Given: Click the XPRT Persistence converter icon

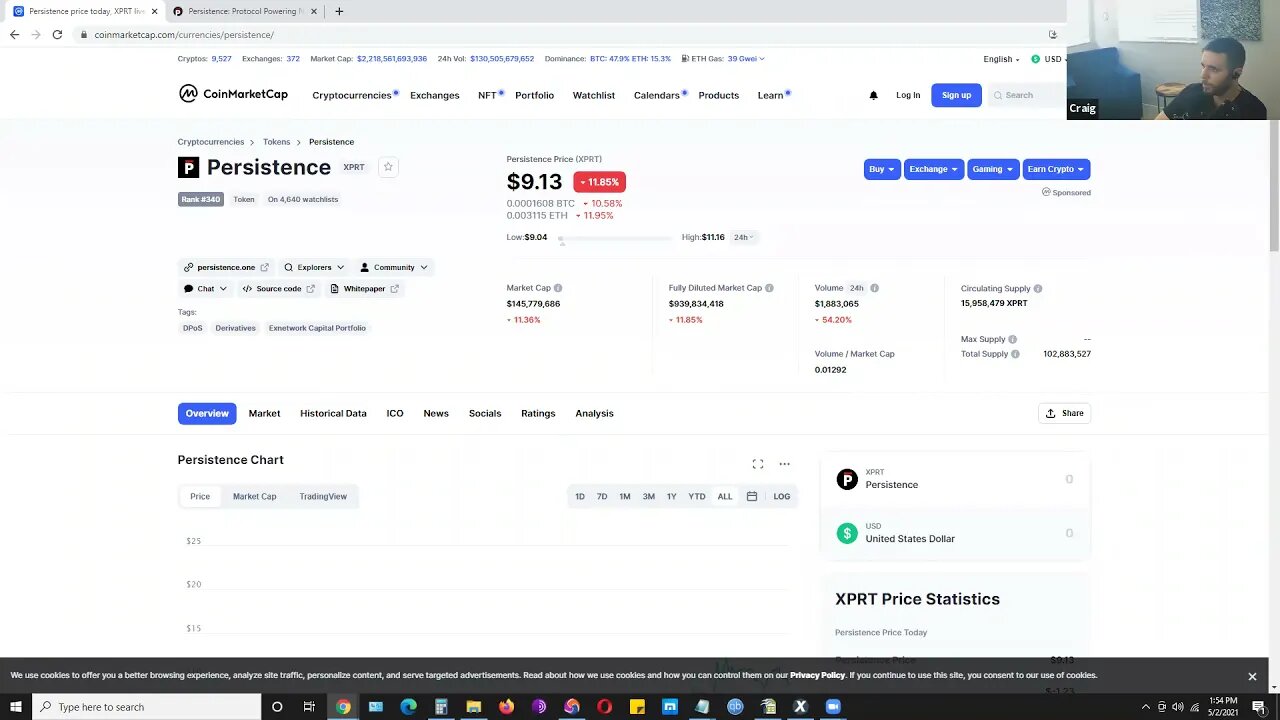Looking at the screenshot, I should (847, 479).
